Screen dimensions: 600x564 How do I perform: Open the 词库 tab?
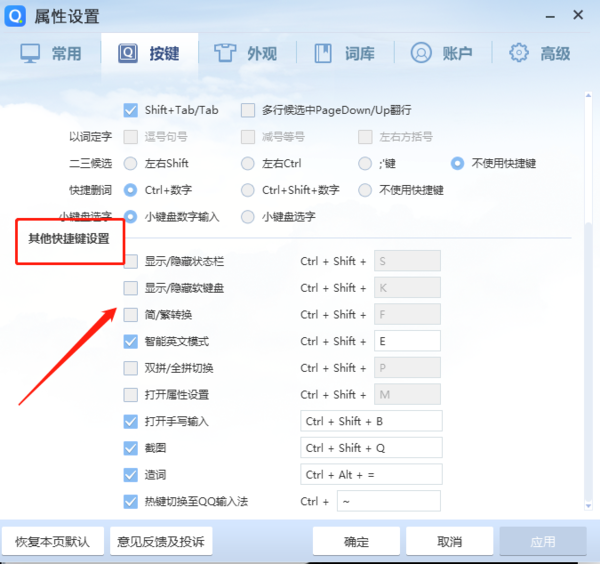pos(345,53)
